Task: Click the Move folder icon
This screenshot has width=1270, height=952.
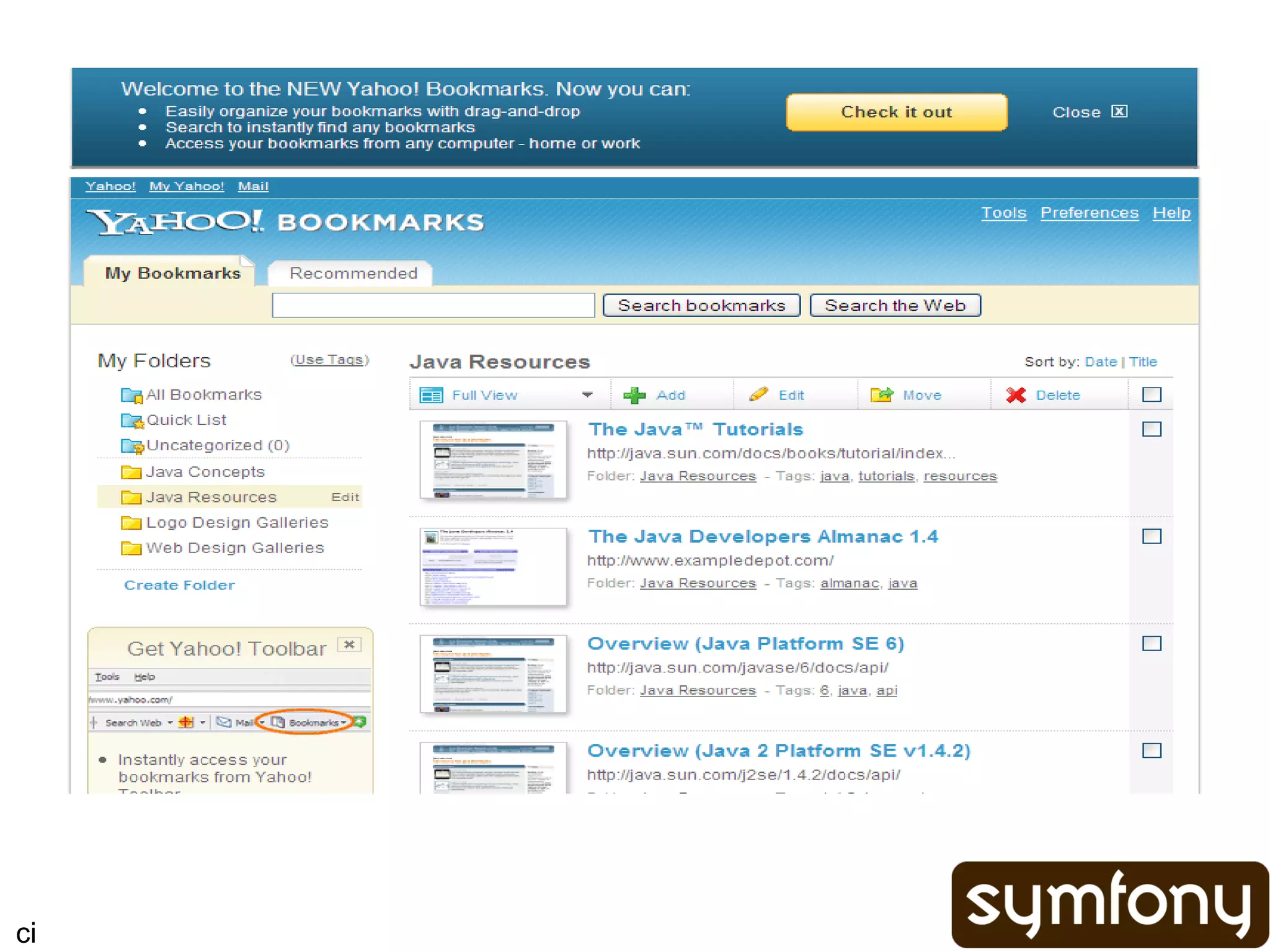Action: click(881, 394)
